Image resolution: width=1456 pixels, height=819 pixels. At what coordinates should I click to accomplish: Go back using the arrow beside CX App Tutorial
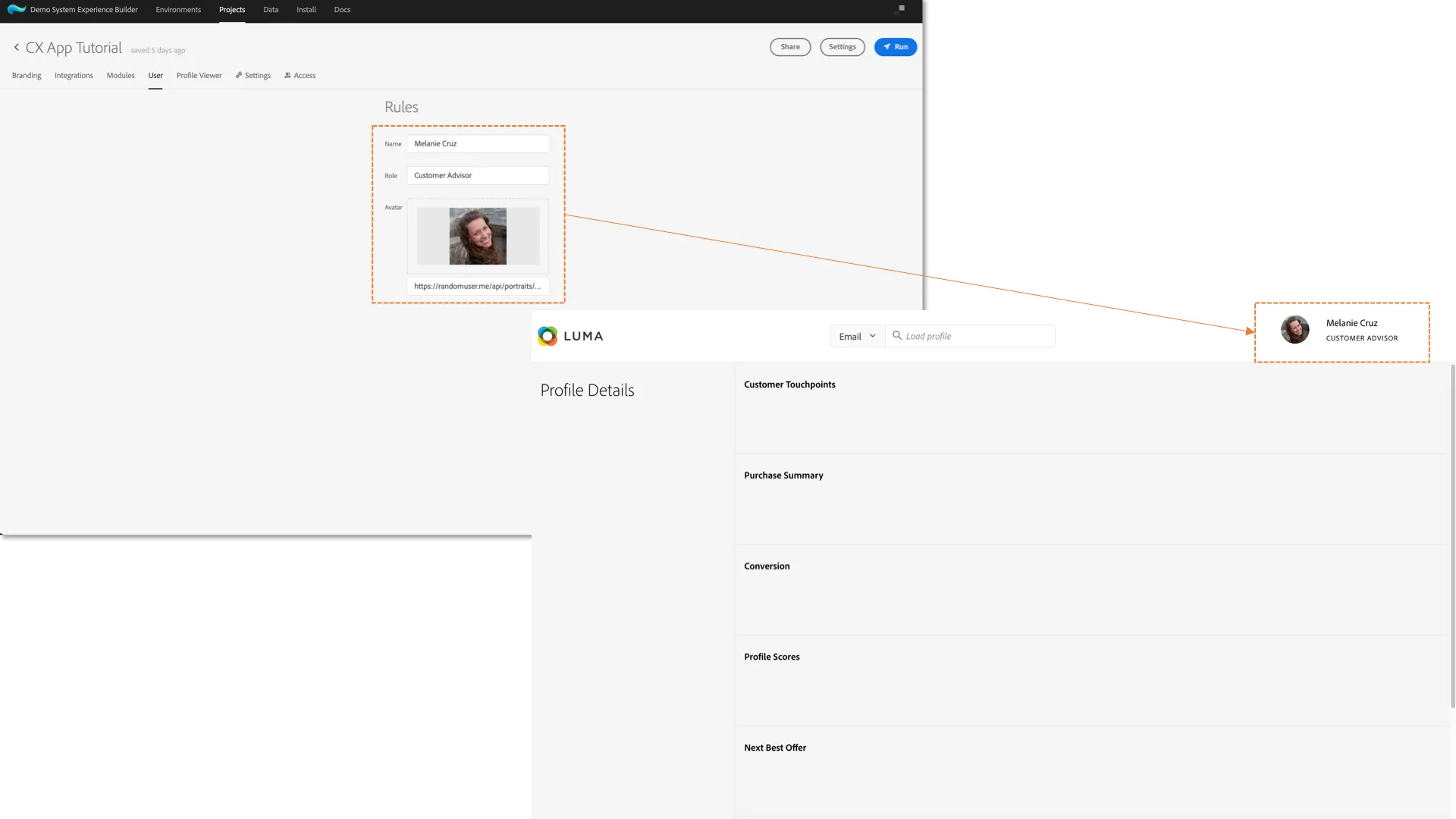click(17, 47)
